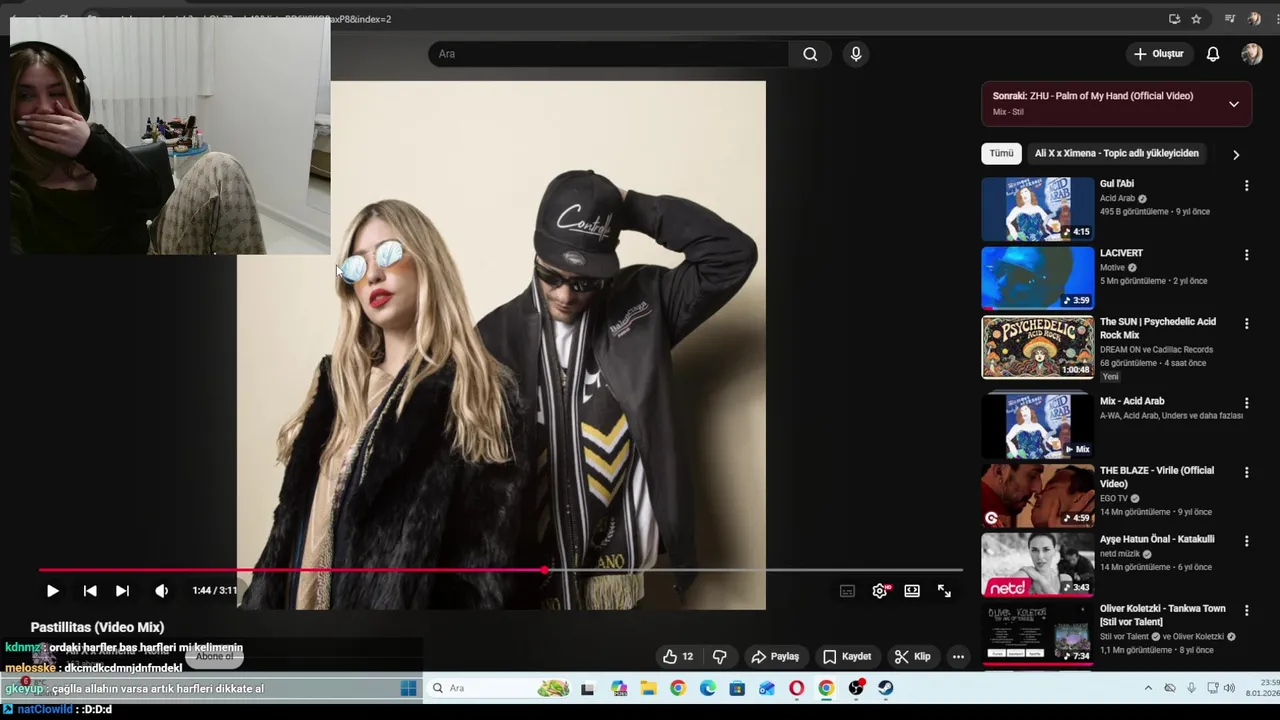
Task: Open YouTube notifications bell
Action: point(1212,54)
